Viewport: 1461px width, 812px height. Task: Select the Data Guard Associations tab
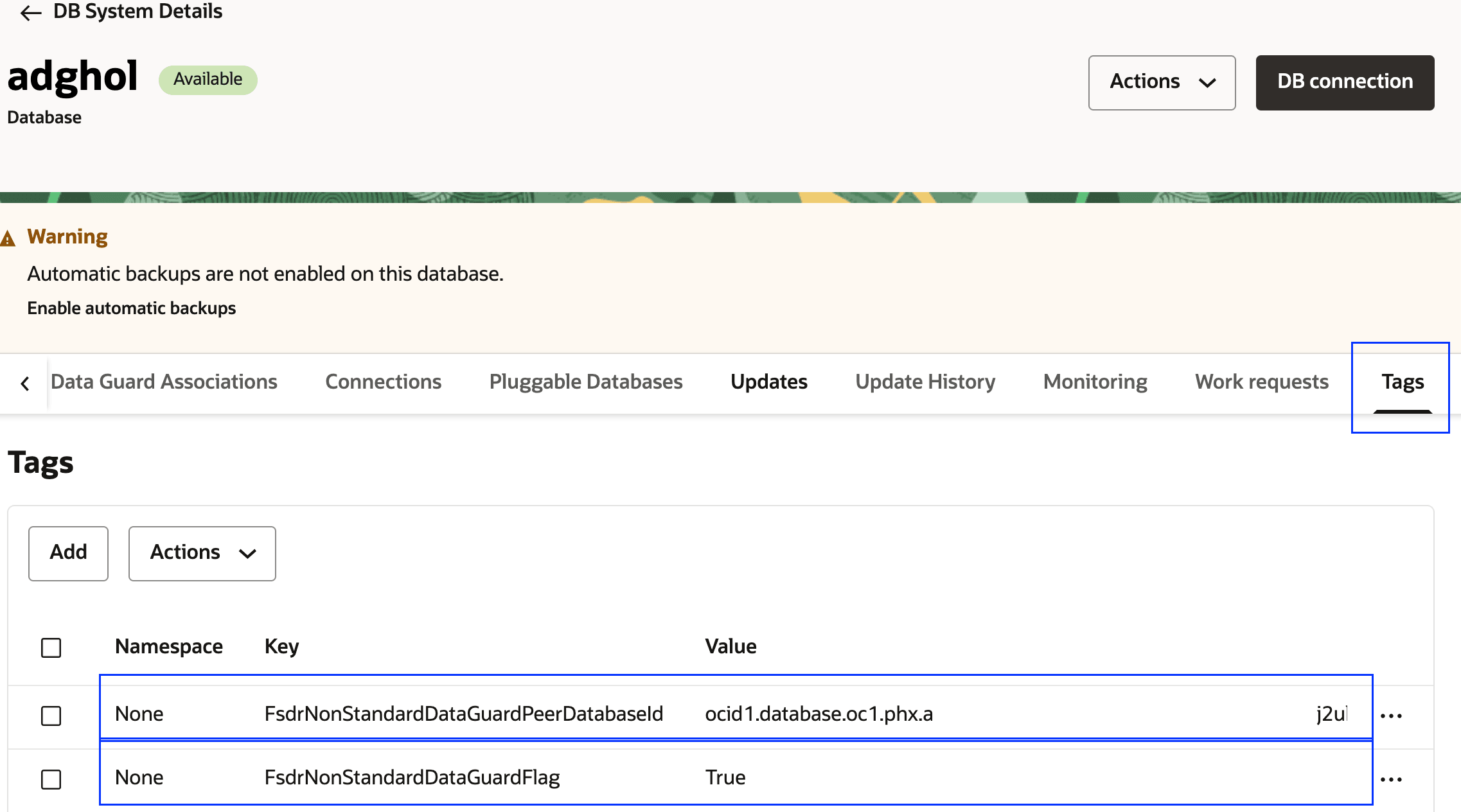(x=164, y=382)
